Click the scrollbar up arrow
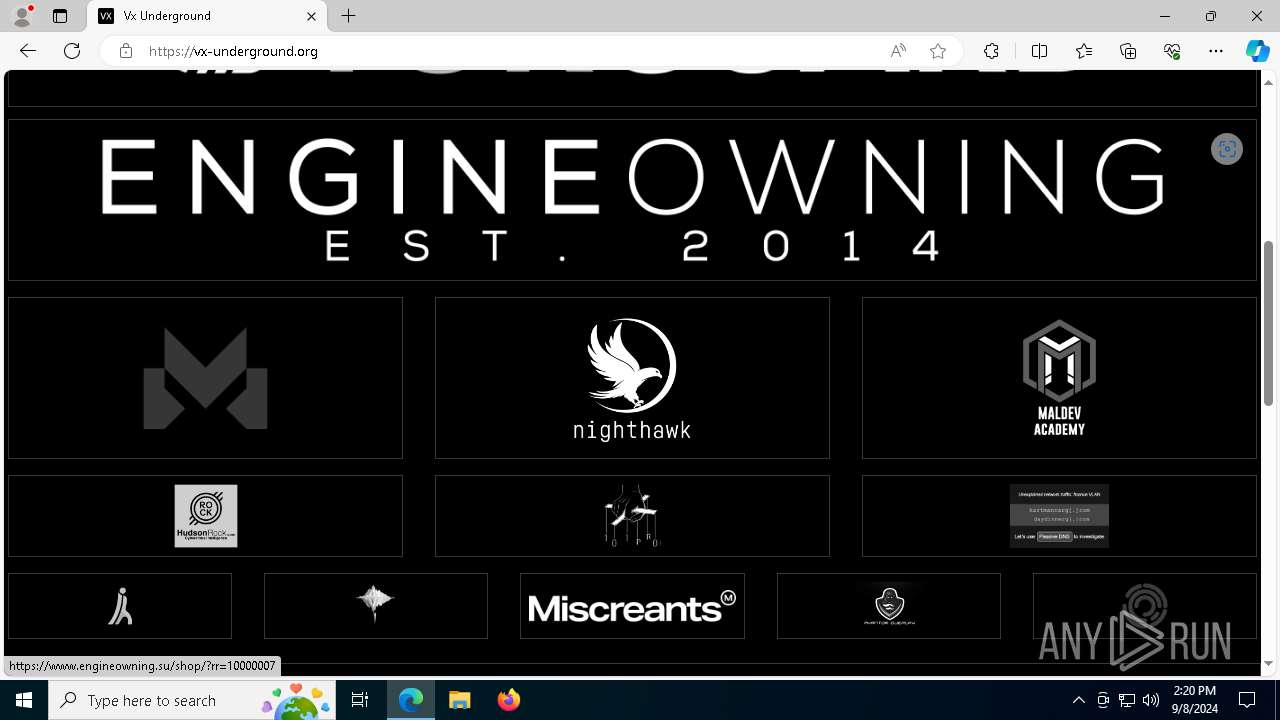Screen dimensions: 1280x720 1269,82
